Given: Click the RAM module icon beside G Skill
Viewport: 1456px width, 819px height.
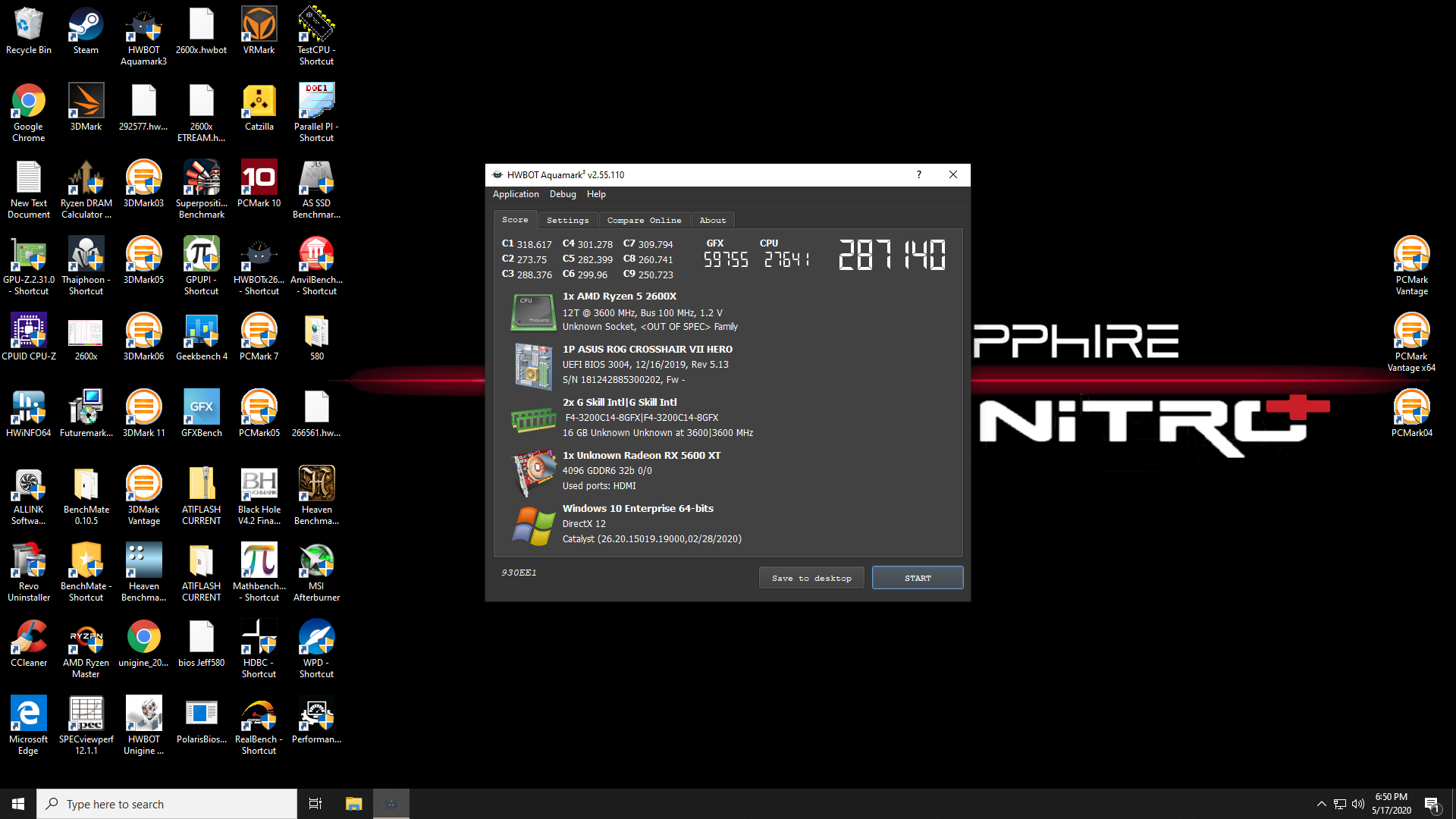Looking at the screenshot, I should pos(533,419).
